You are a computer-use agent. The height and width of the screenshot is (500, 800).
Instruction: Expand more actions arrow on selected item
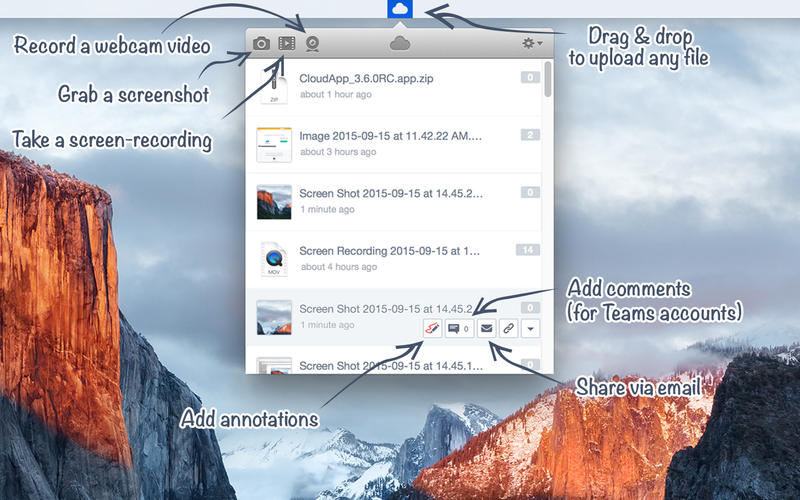click(x=531, y=328)
